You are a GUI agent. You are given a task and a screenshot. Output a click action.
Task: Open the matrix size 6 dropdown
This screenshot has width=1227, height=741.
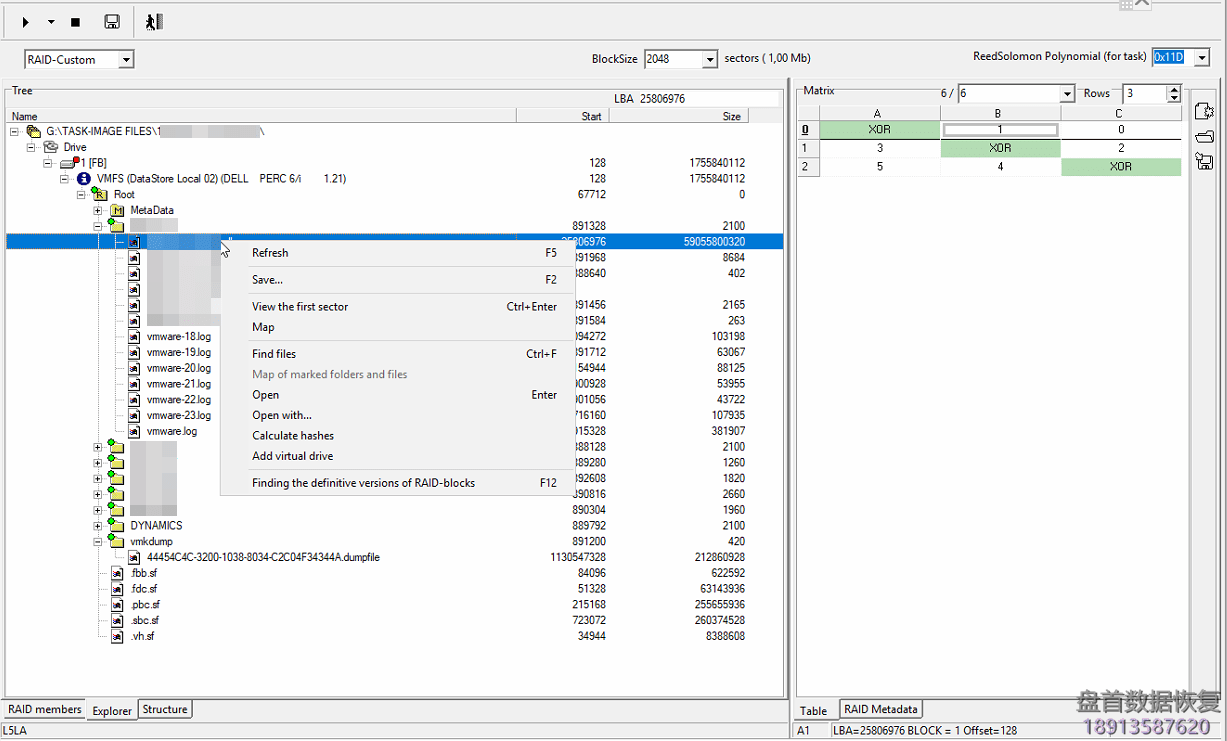[x=1067, y=94]
